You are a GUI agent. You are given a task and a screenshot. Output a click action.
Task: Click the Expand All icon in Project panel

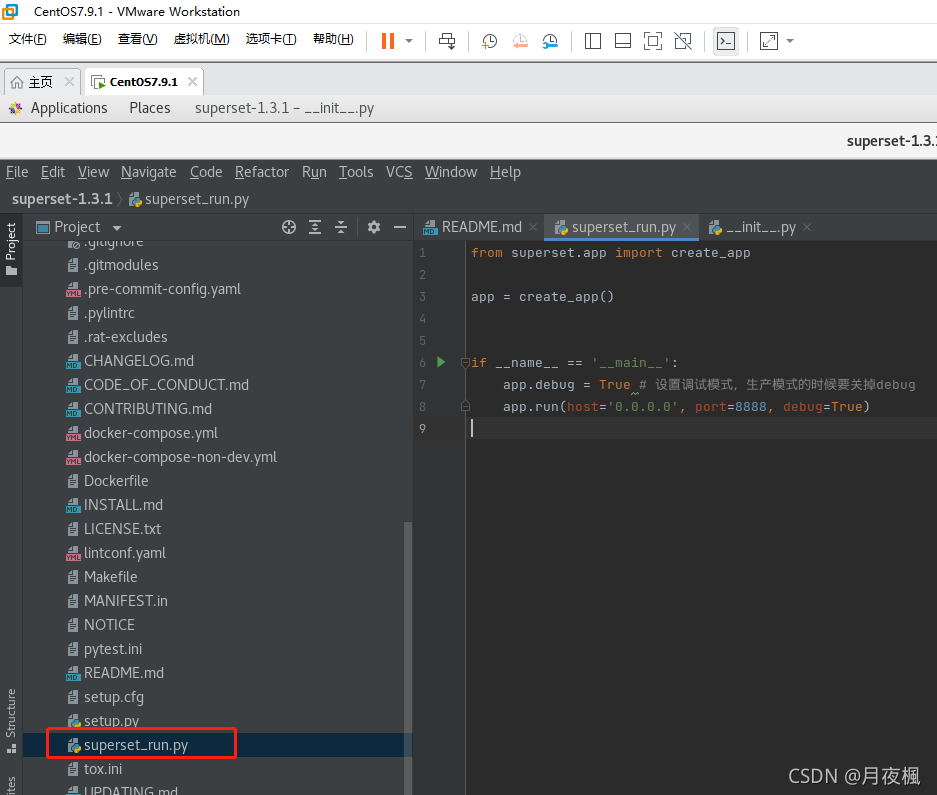[x=315, y=227]
